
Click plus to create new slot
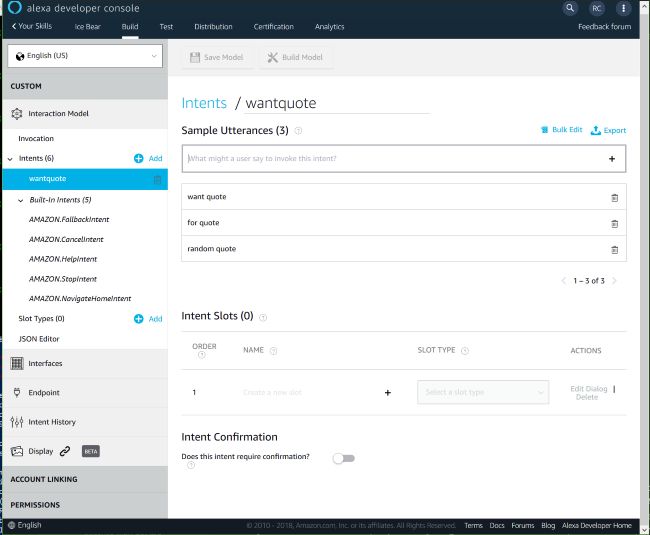(388, 392)
